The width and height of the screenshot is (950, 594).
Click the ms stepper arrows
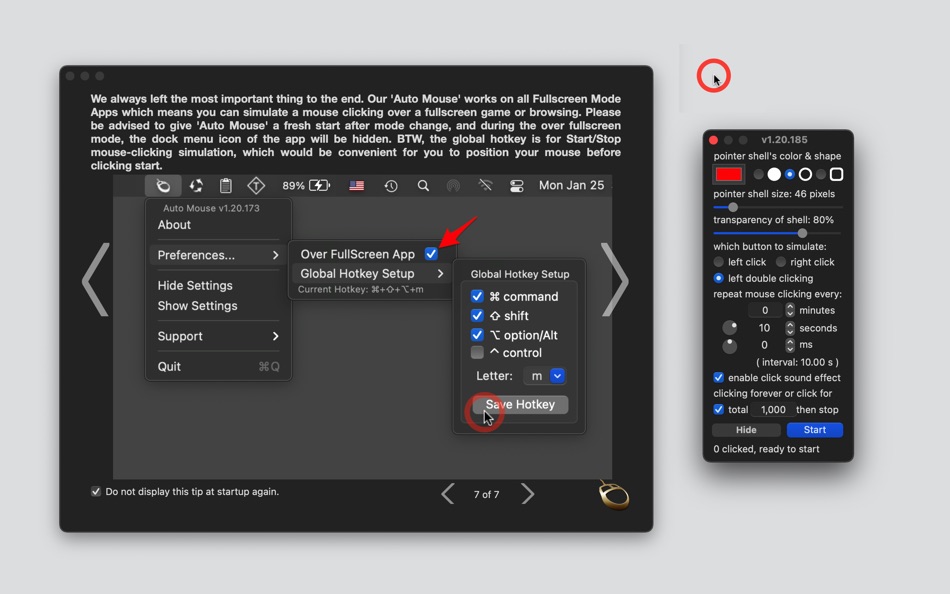789,345
